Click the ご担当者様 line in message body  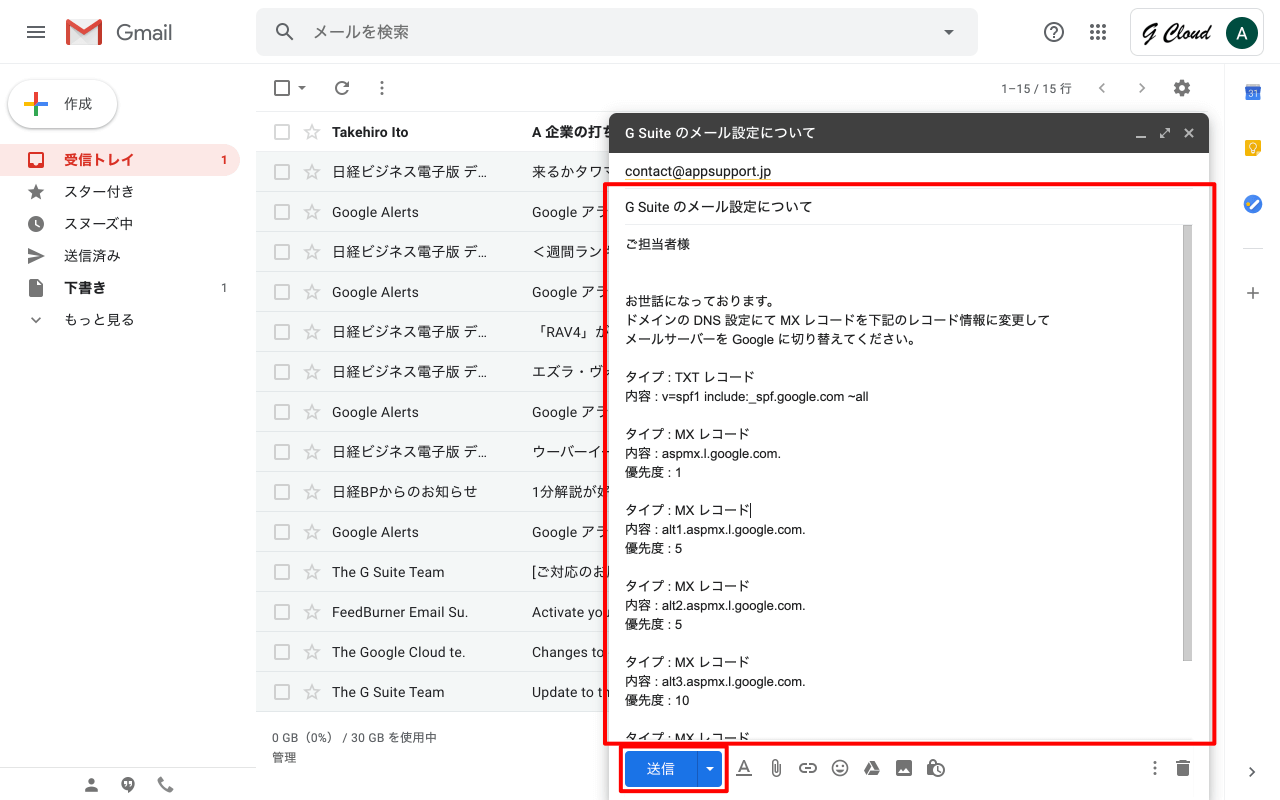tap(657, 244)
